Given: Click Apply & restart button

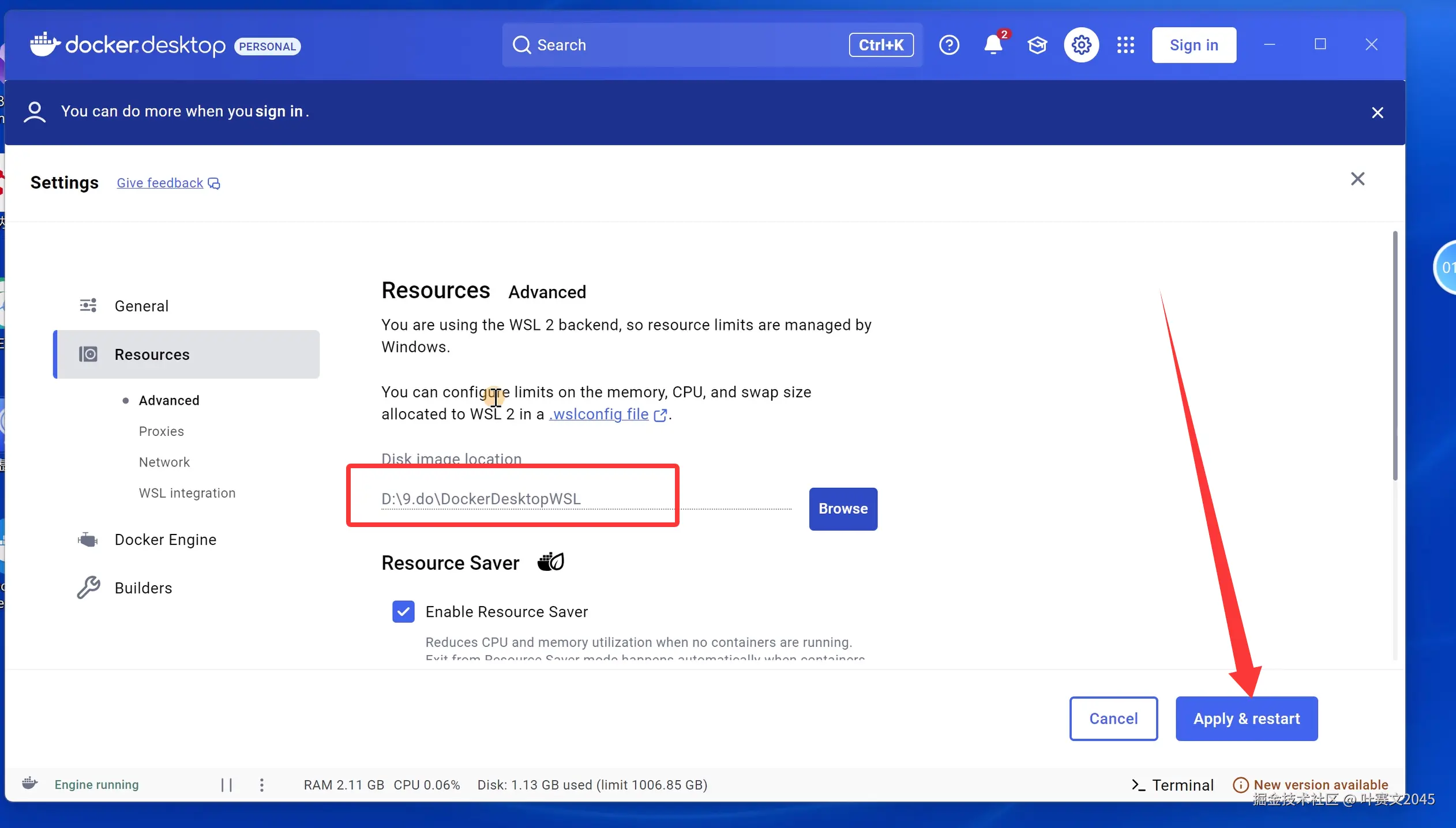Looking at the screenshot, I should 1246,718.
